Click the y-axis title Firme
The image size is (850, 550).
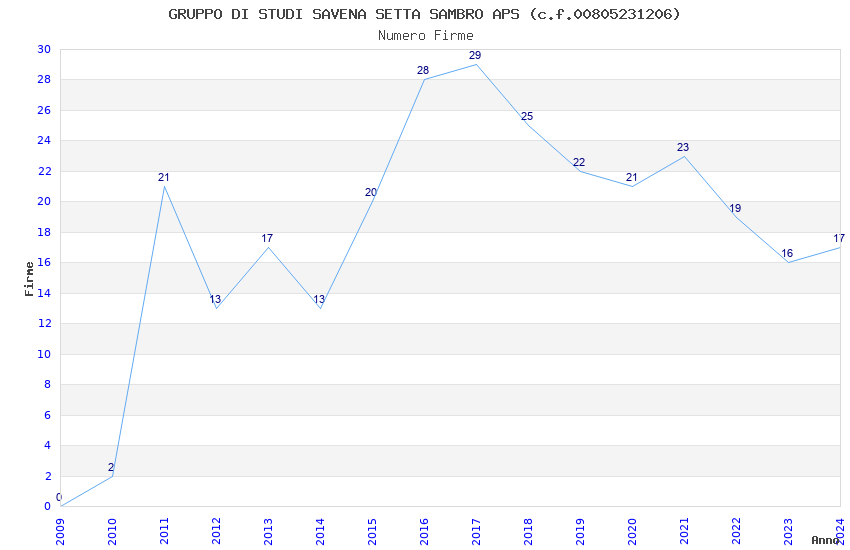click(29, 279)
